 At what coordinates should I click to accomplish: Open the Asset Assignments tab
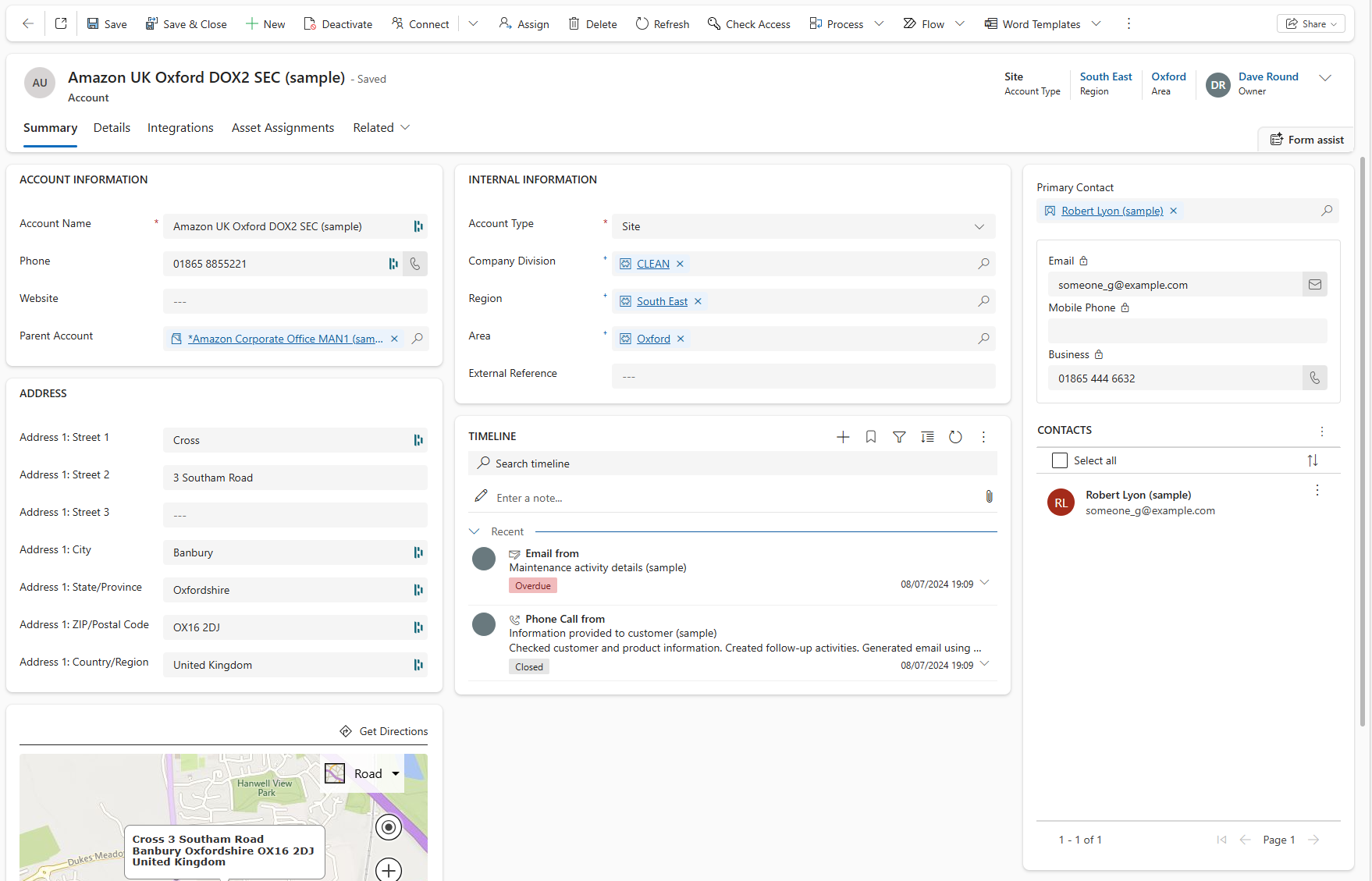pos(283,127)
